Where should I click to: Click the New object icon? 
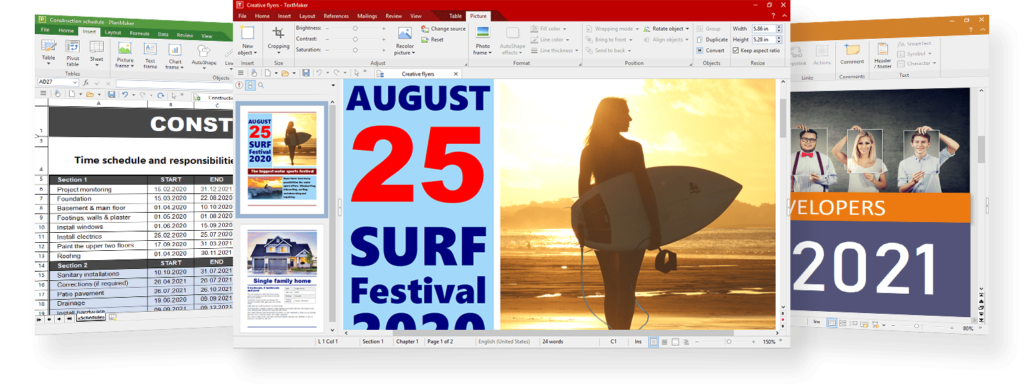click(248, 33)
